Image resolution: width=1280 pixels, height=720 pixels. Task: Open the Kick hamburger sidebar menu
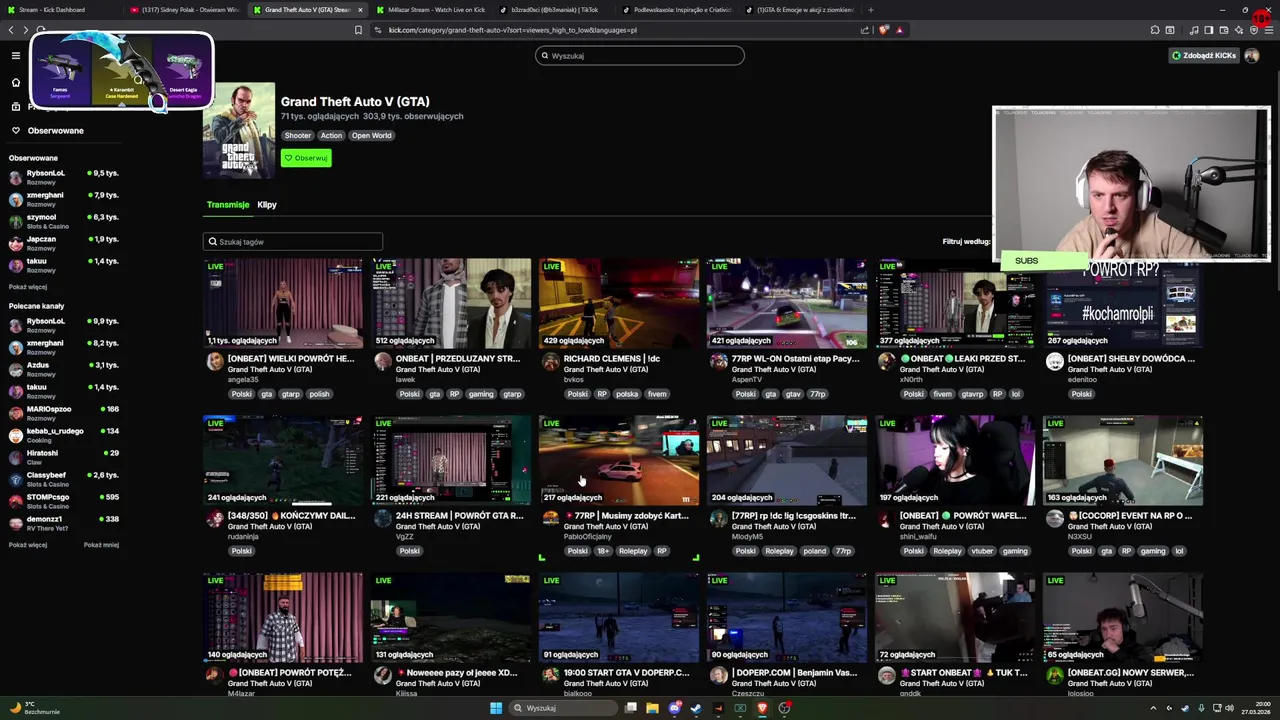pos(16,56)
